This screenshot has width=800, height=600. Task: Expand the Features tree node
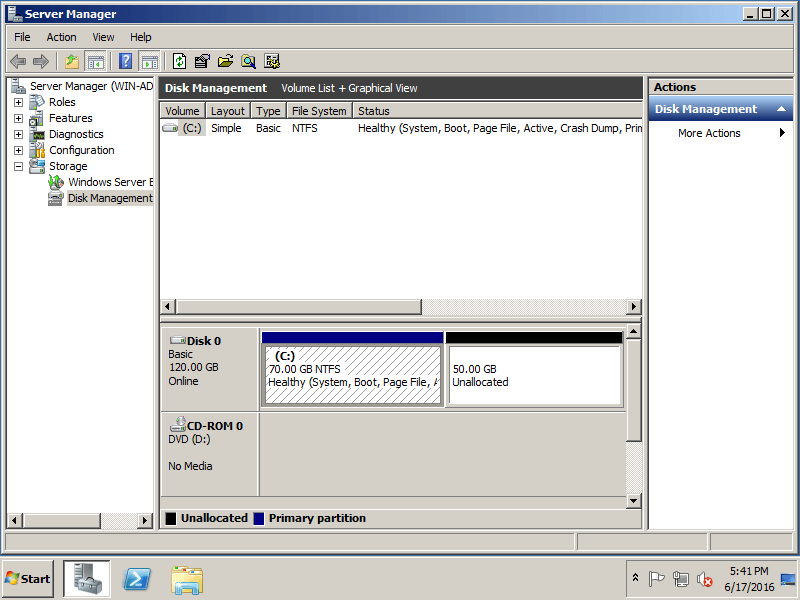point(18,118)
